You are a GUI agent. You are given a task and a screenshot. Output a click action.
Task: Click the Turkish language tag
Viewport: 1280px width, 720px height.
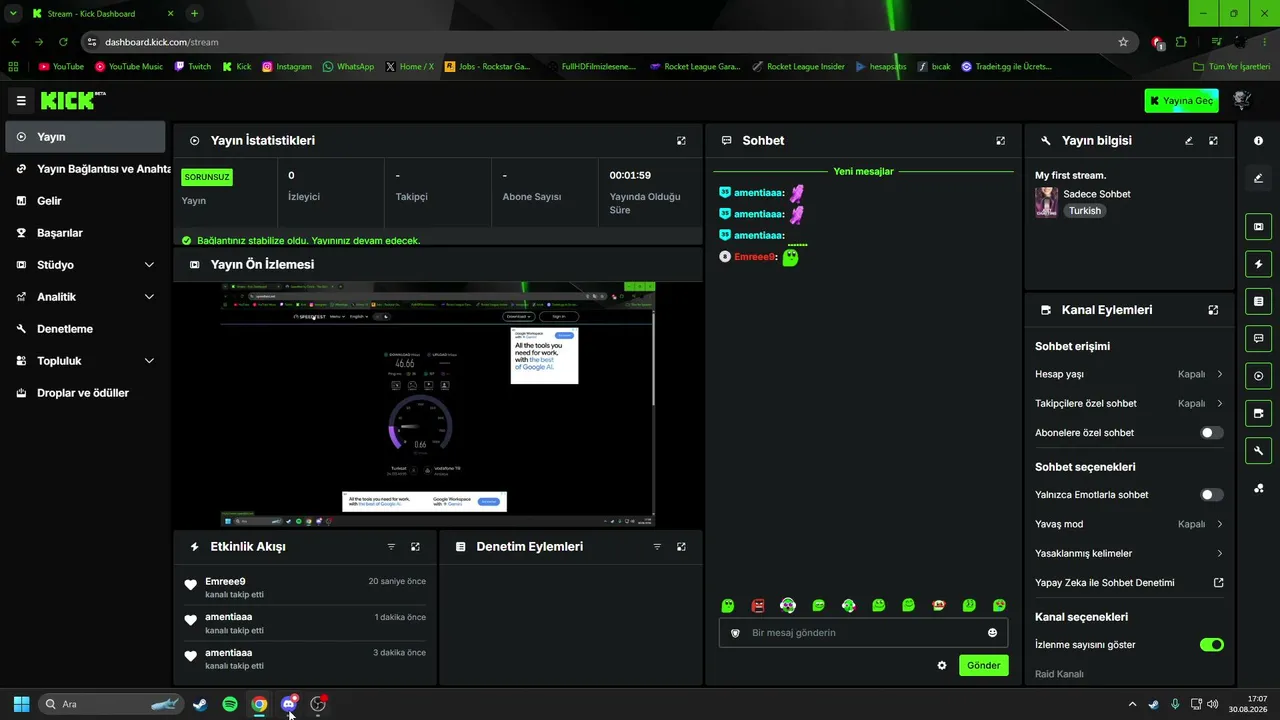1084,211
